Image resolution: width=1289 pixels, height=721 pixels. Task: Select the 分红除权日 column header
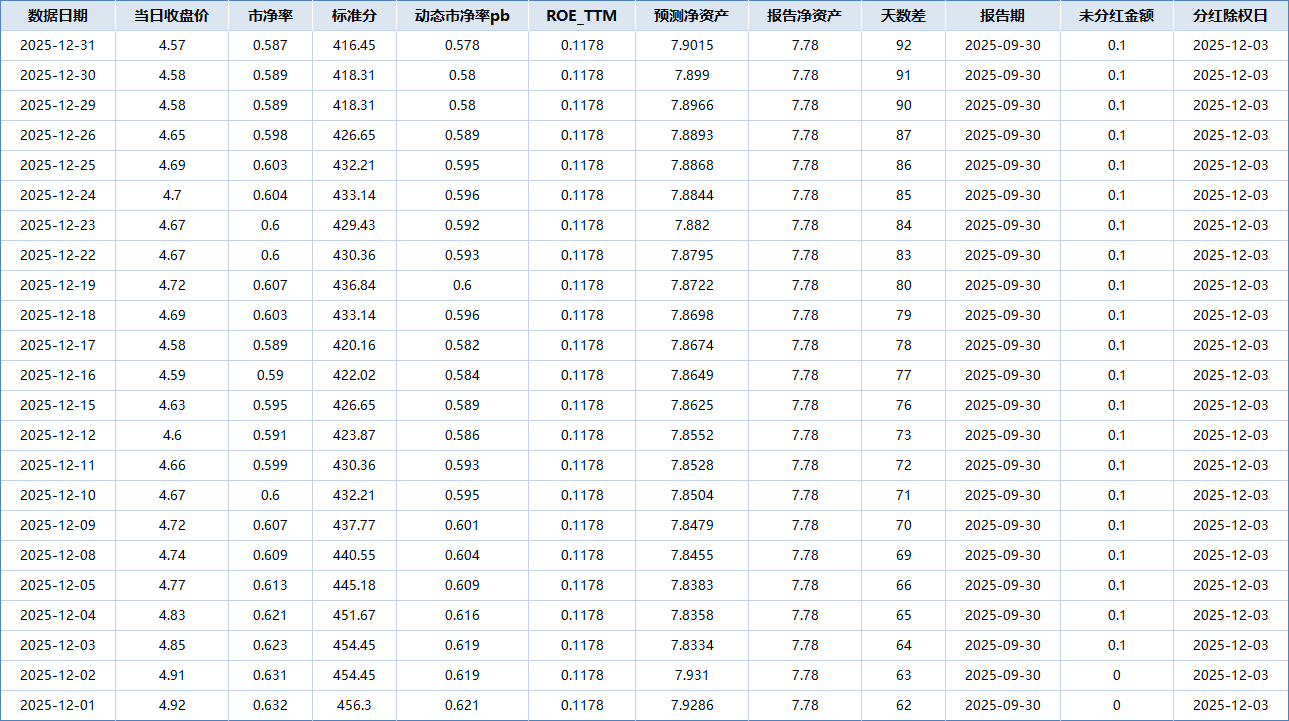pyautogui.click(x=1230, y=16)
